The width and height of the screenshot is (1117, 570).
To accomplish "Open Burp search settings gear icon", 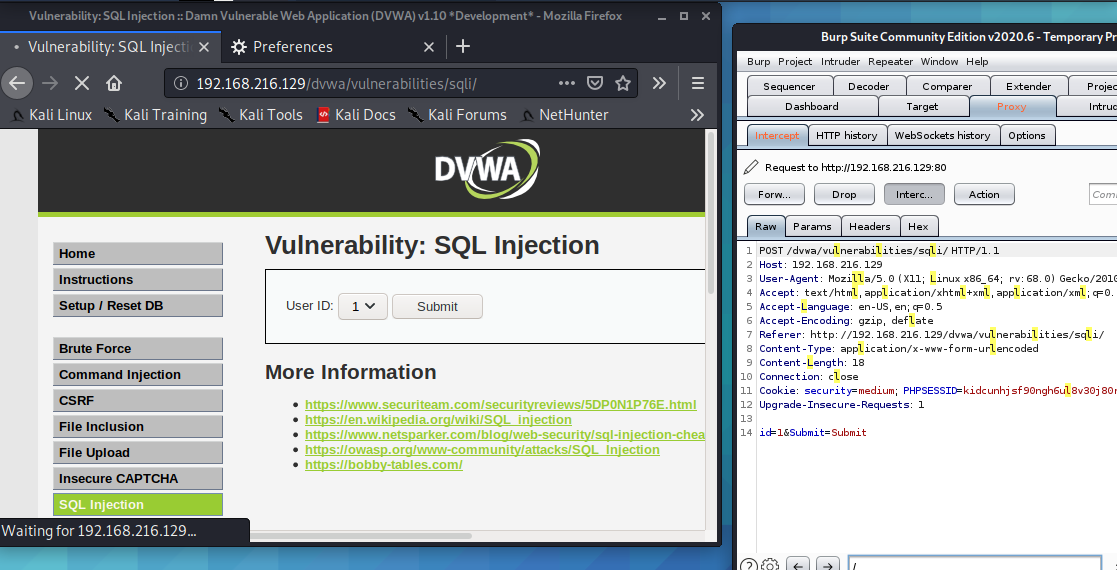I will click(x=770, y=566).
